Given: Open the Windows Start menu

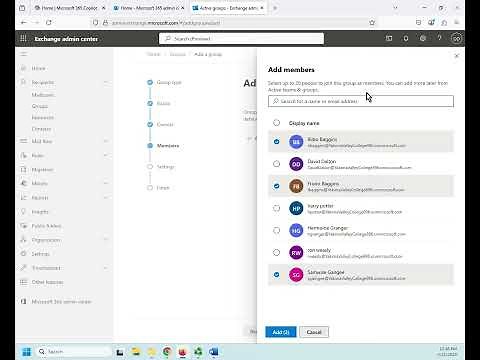Looking at the screenshot, I should click(27, 351).
